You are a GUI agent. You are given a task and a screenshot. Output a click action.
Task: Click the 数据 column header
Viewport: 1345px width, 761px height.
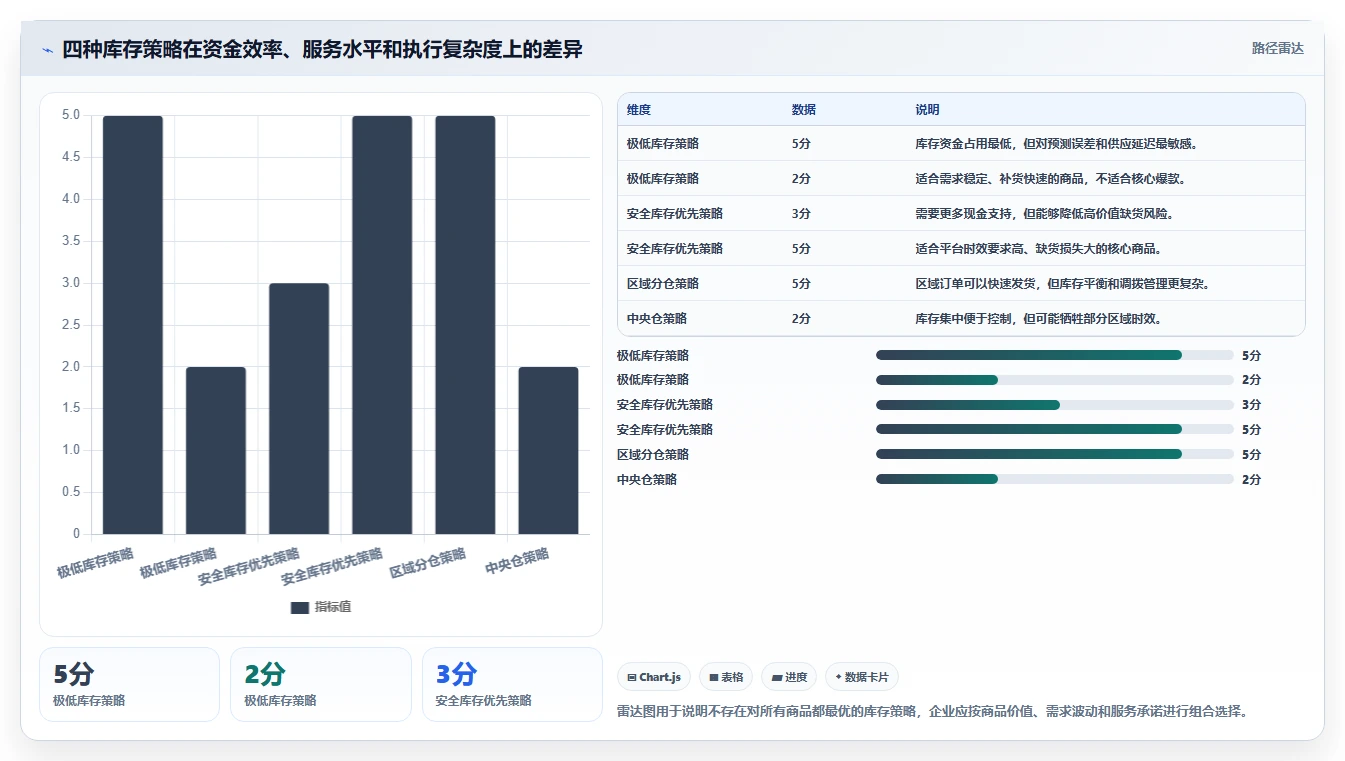coord(804,110)
